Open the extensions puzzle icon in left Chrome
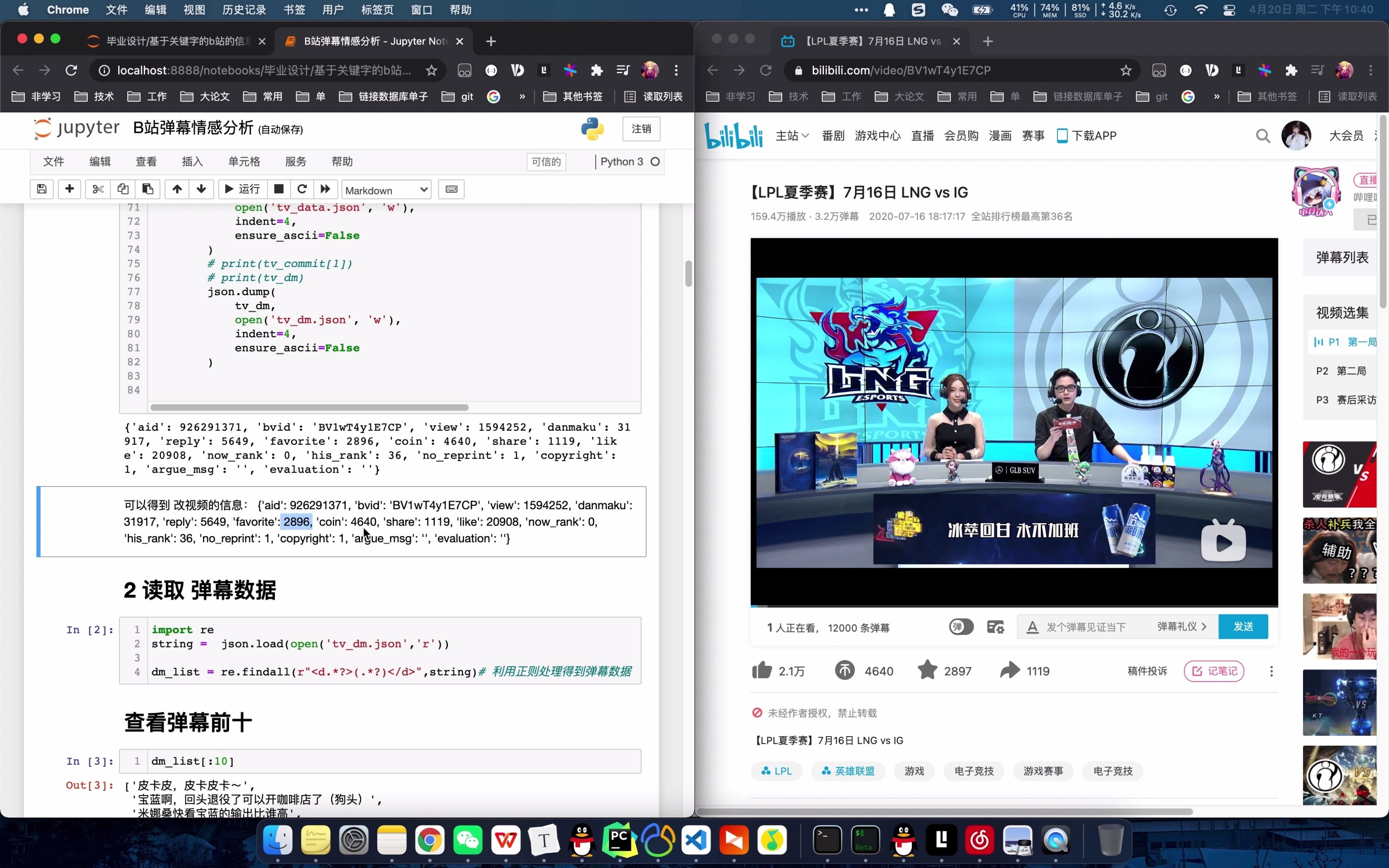Viewport: 1389px width, 868px height. [597, 70]
